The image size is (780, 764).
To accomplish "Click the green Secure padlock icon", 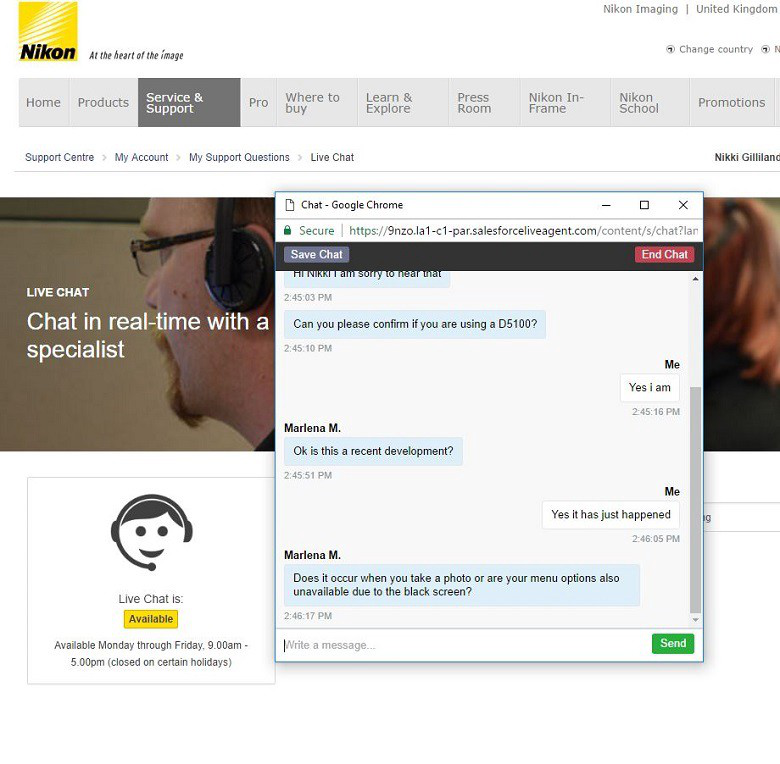I will (288, 230).
